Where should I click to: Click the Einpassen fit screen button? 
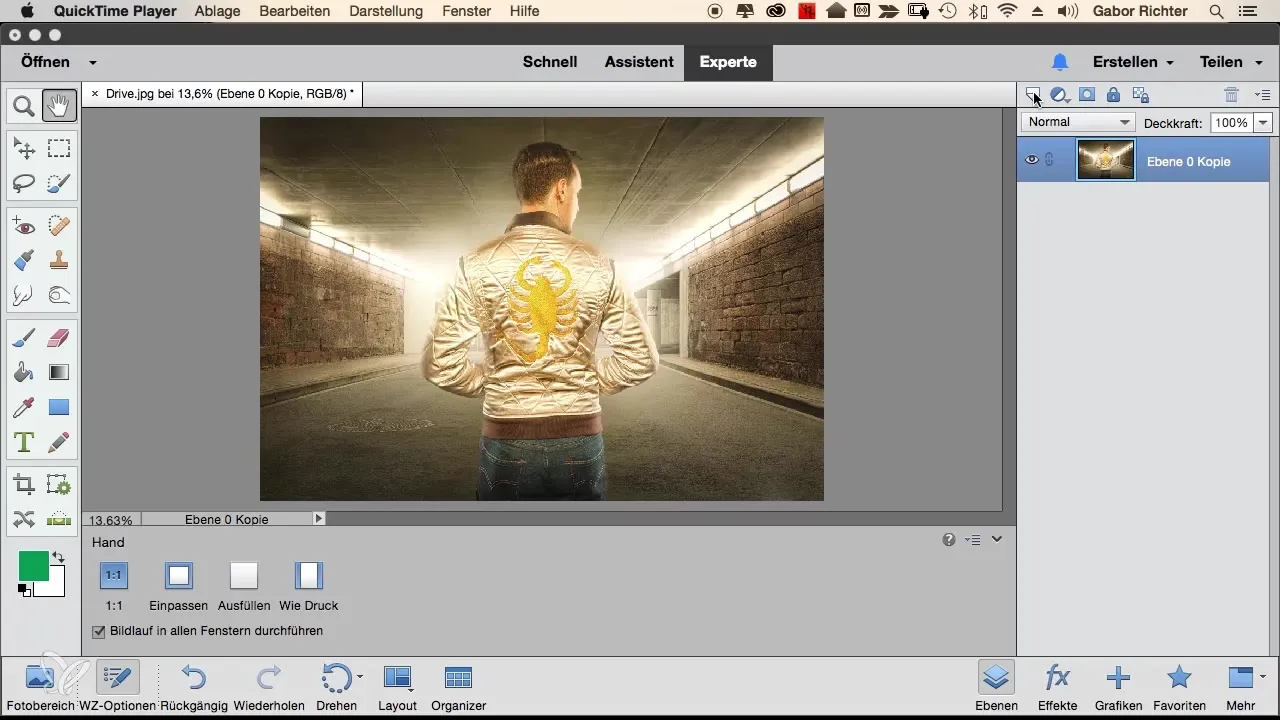pyautogui.click(x=178, y=575)
